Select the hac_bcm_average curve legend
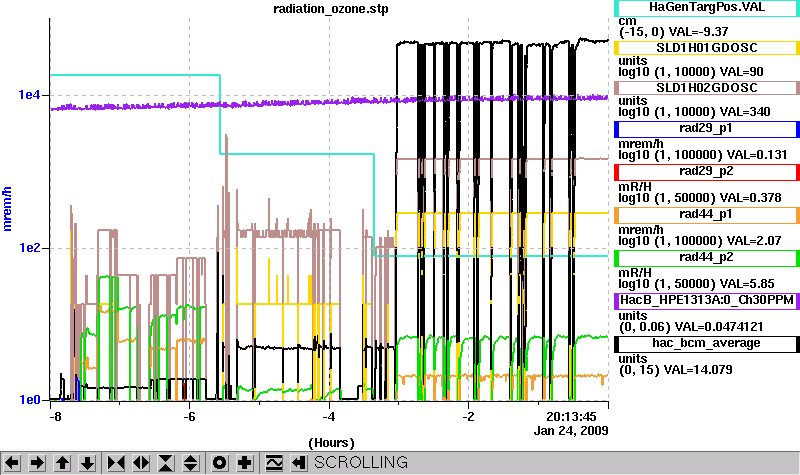Screen dimensions: 800x475 [x=707, y=344]
